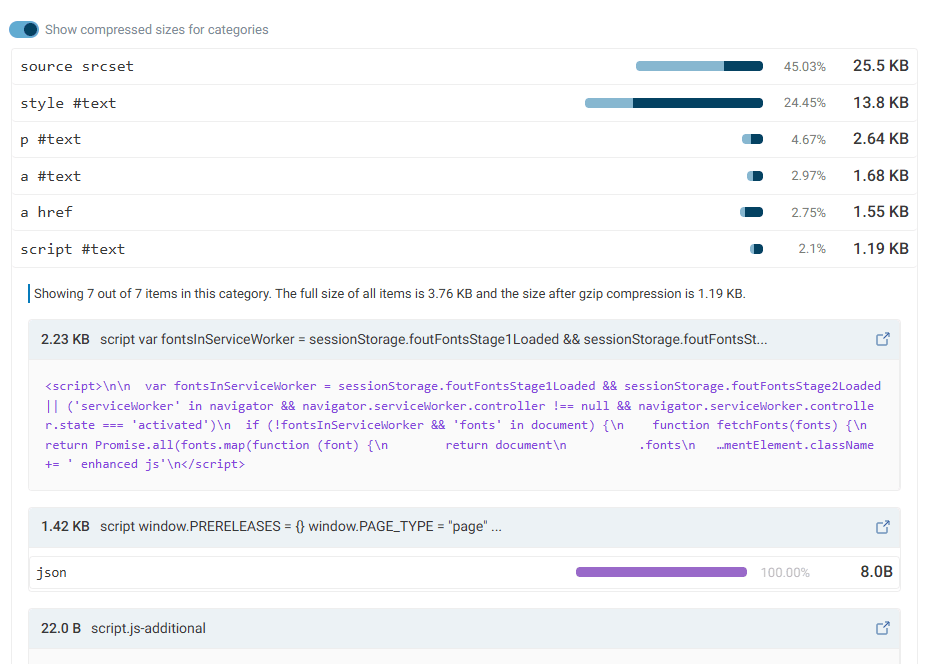Screen dimensions: 929x664
Task: Click the 25.5 KB source srcset size value
Action: [x=880, y=66]
